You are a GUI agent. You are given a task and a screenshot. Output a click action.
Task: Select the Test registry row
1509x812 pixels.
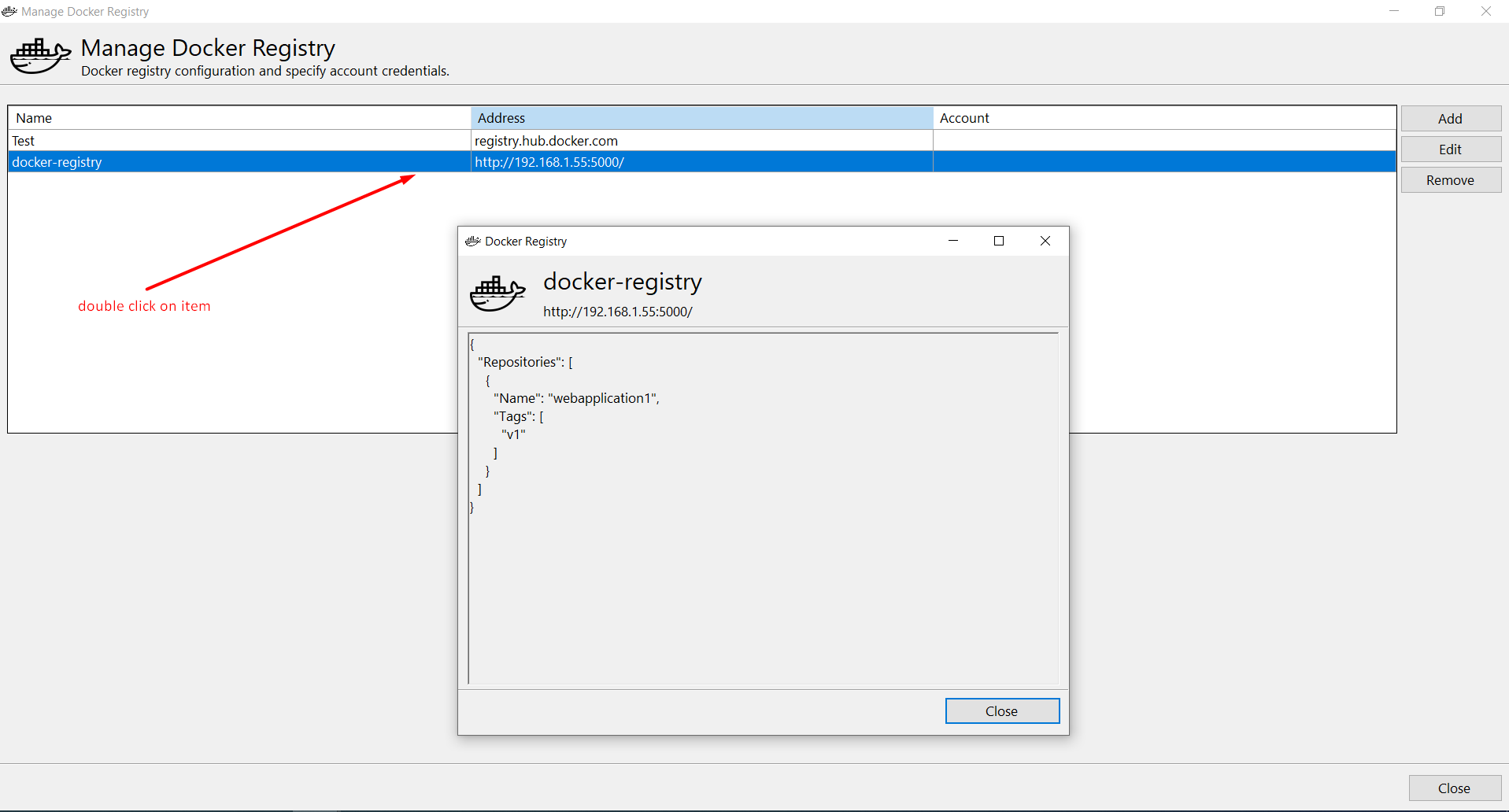(x=236, y=140)
